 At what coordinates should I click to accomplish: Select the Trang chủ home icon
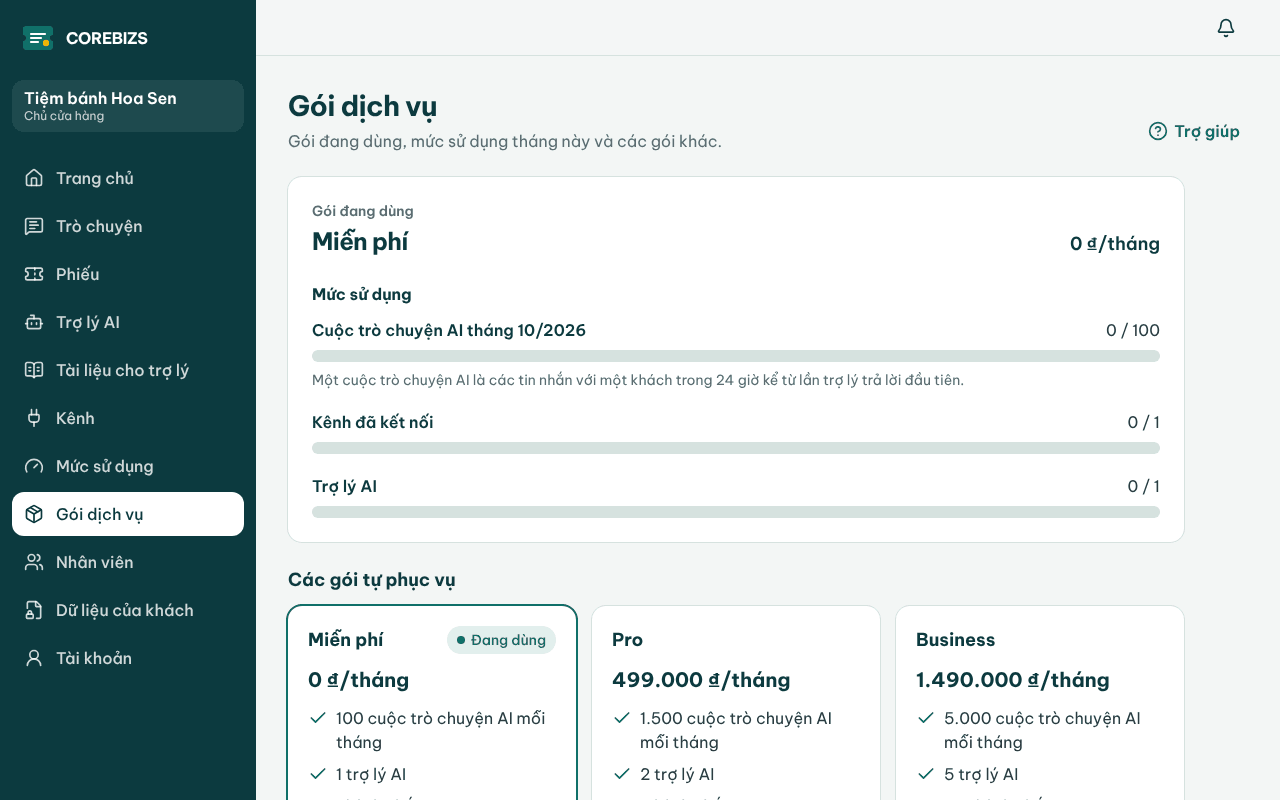tap(34, 178)
